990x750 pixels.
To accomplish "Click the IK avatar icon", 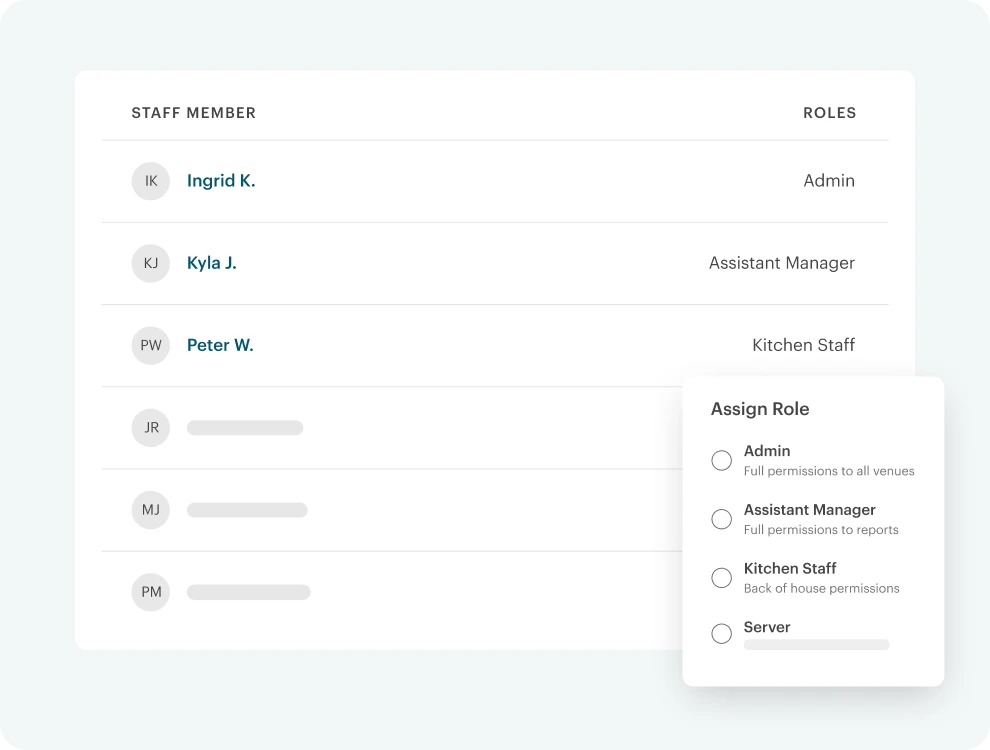I will tap(150, 181).
